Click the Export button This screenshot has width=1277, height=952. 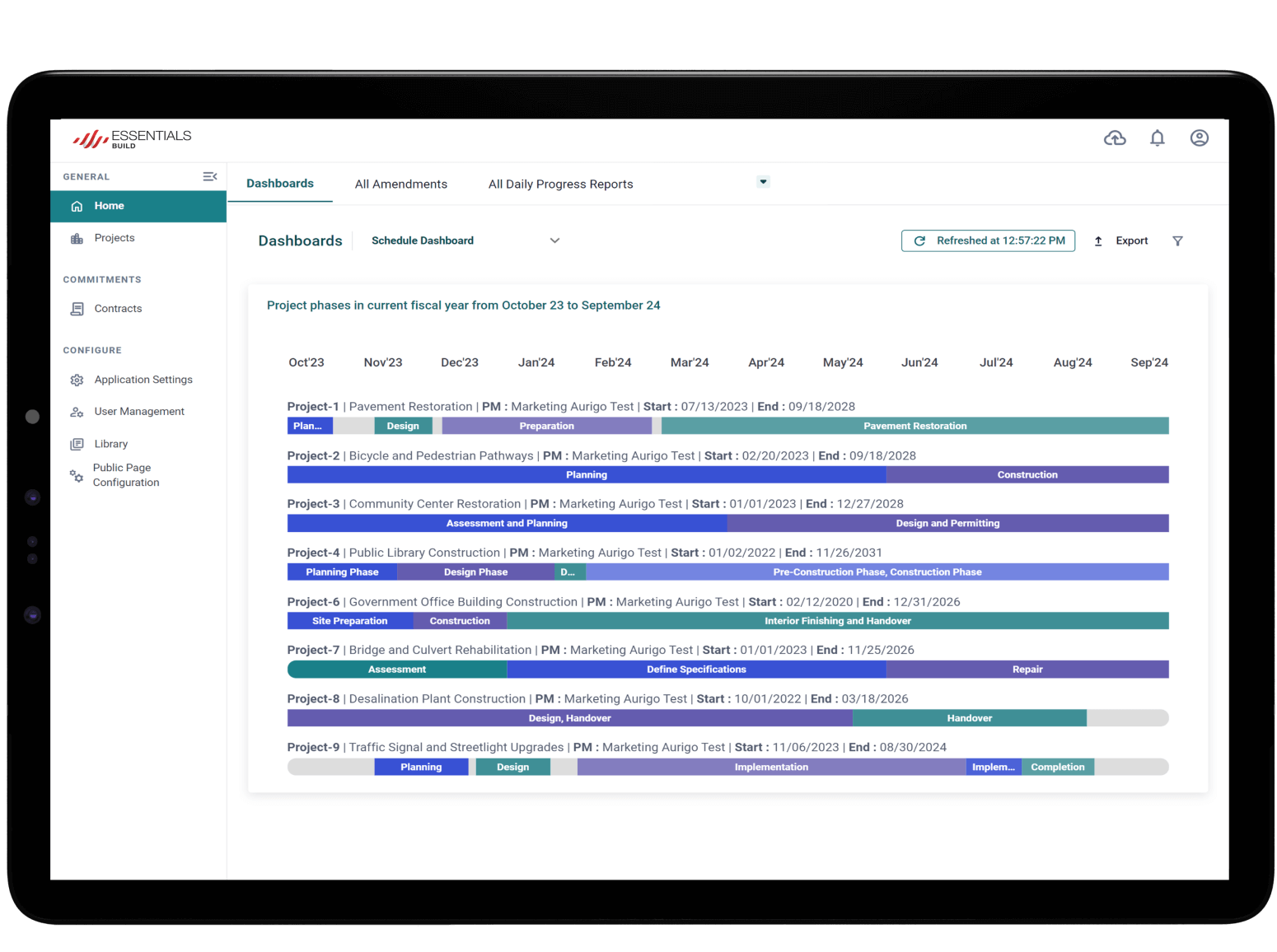(x=1121, y=241)
